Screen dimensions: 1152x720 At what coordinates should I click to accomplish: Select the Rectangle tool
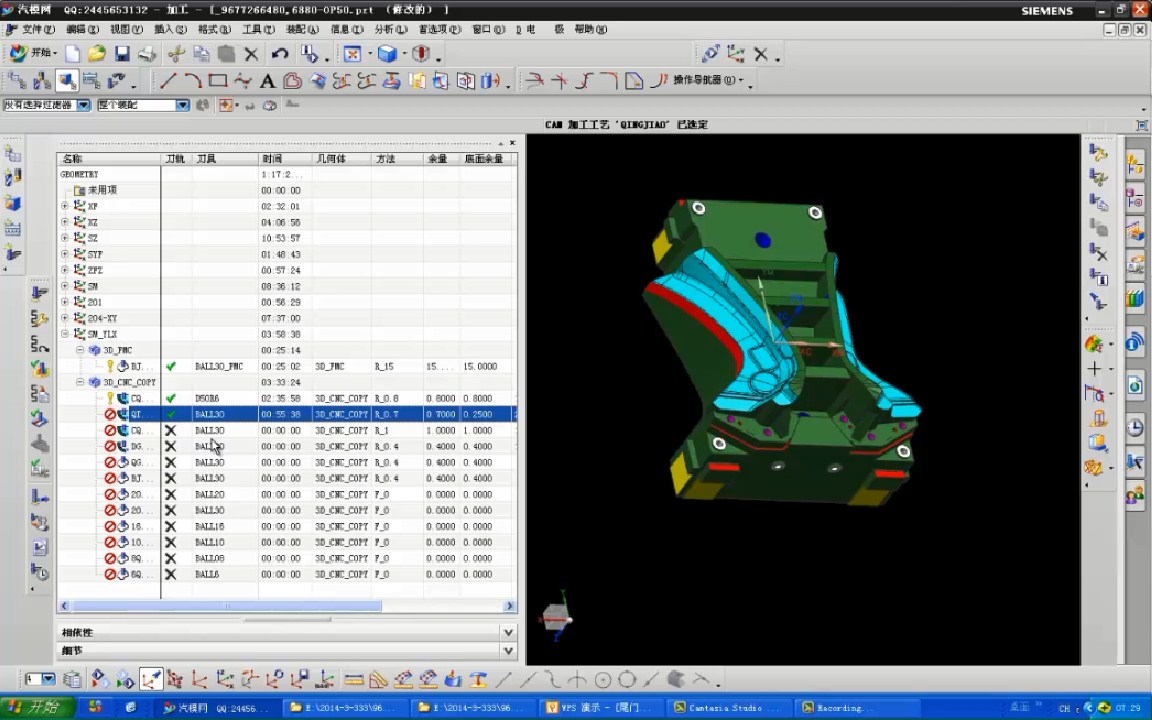(x=217, y=81)
